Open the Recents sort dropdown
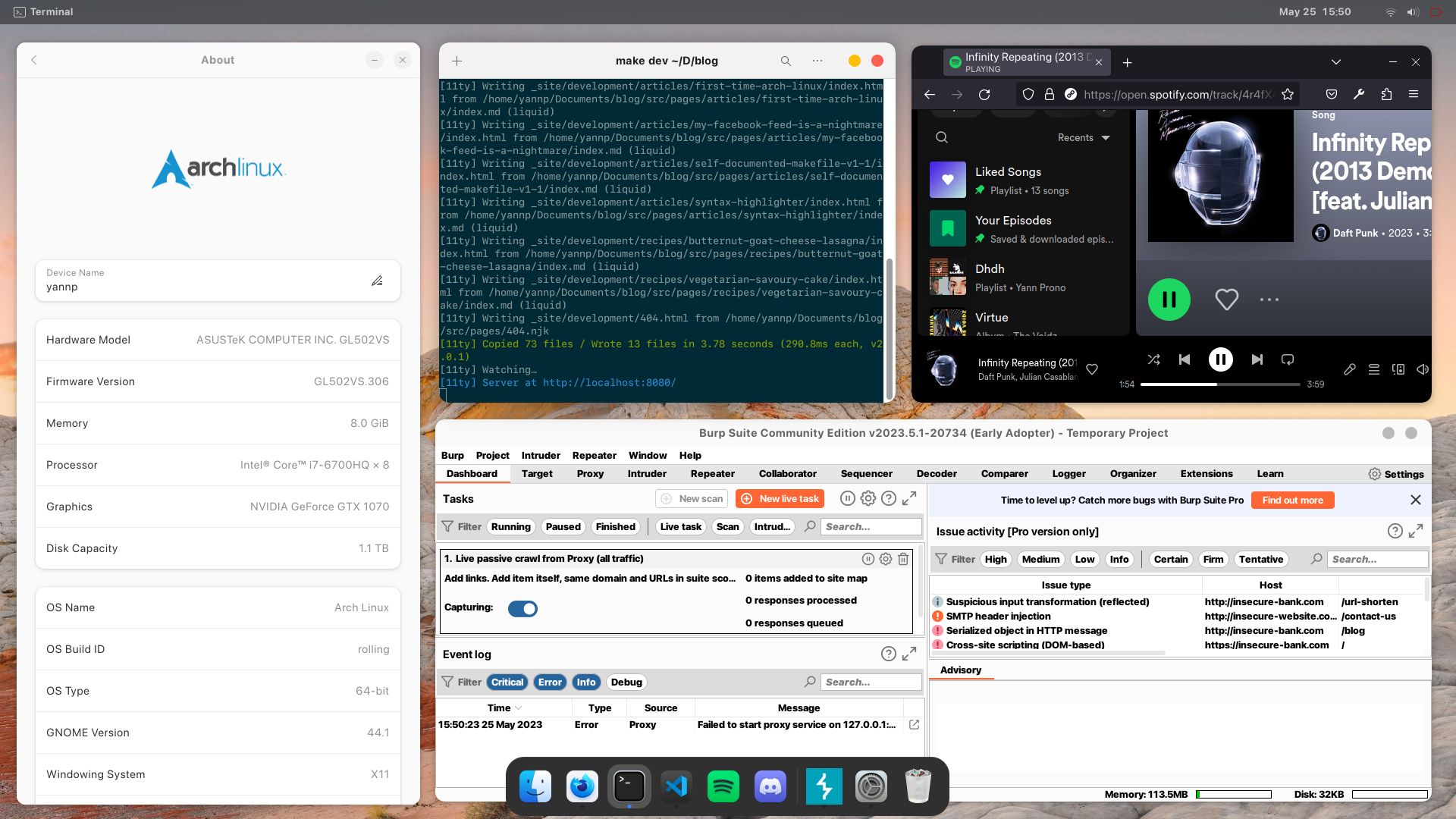The image size is (1456, 819). (1084, 137)
